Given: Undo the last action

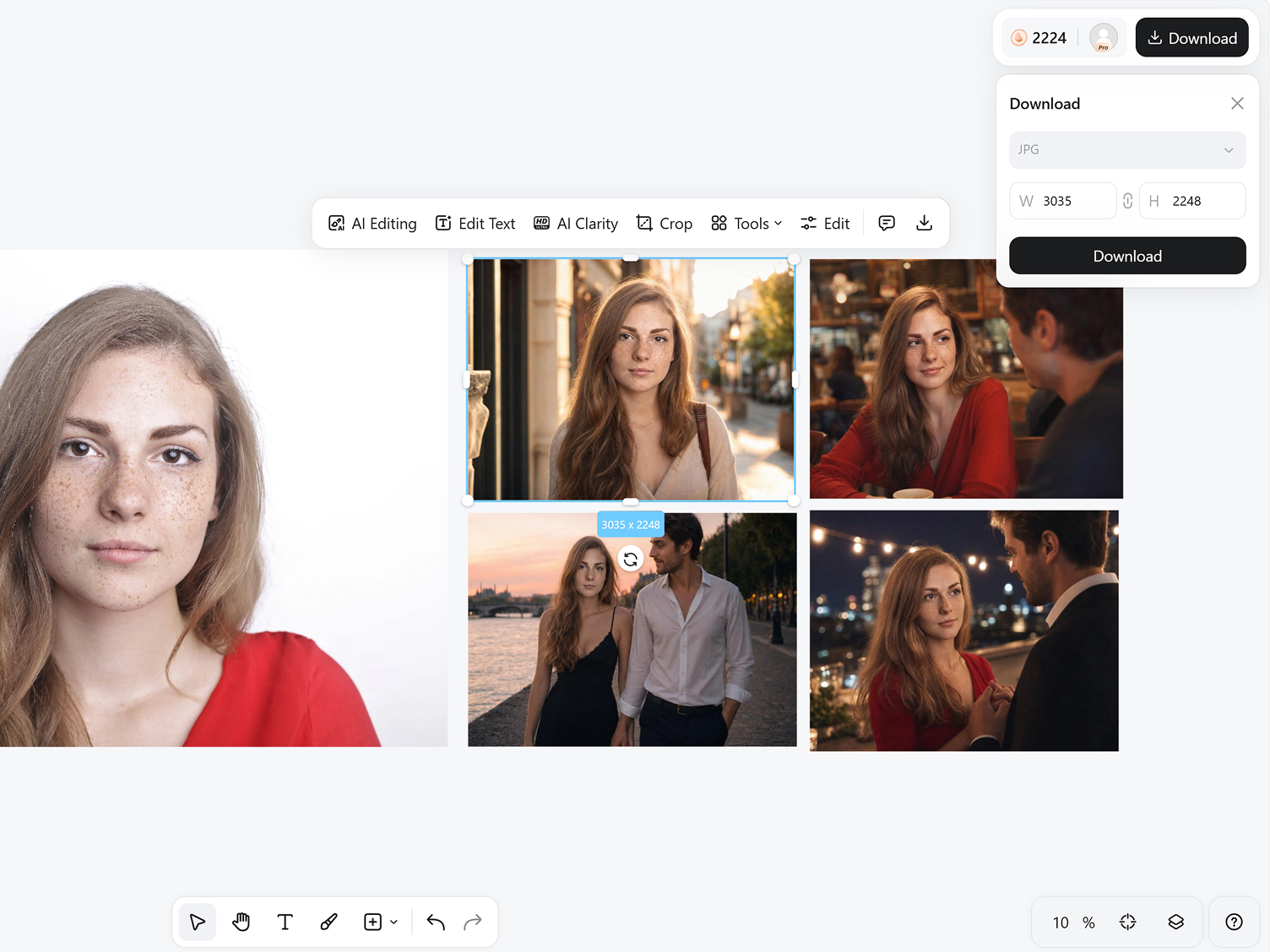Looking at the screenshot, I should click(436, 922).
